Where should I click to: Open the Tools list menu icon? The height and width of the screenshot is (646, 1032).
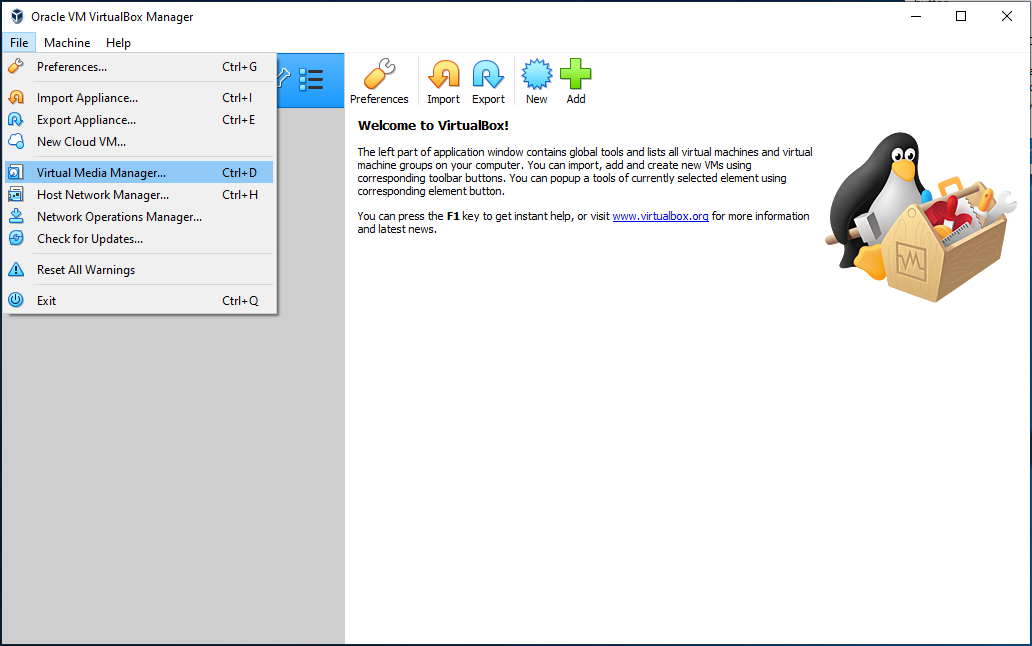pos(311,80)
